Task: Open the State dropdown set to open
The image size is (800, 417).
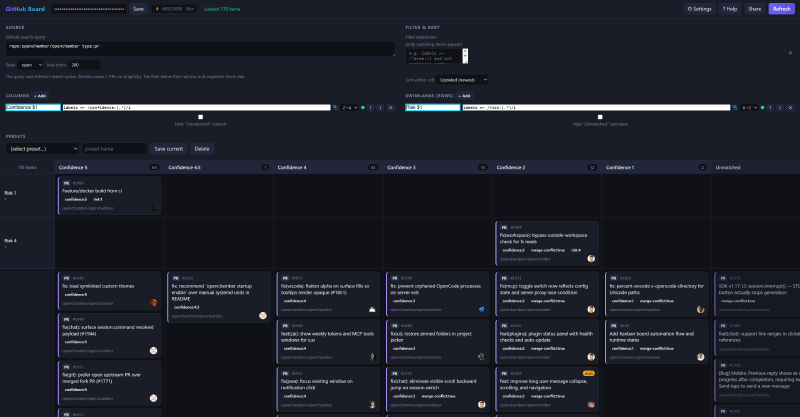Action: 30,65
